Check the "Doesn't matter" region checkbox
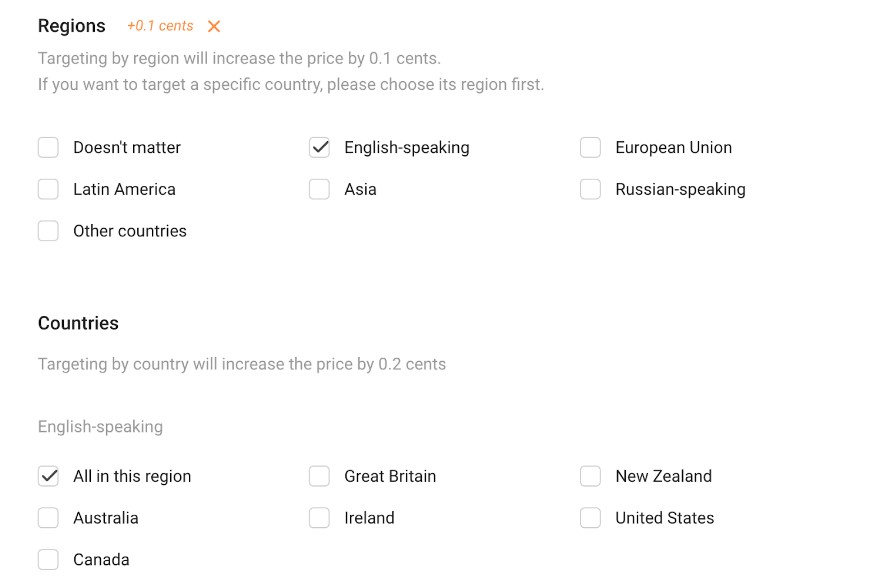885x587 pixels. [x=48, y=148]
